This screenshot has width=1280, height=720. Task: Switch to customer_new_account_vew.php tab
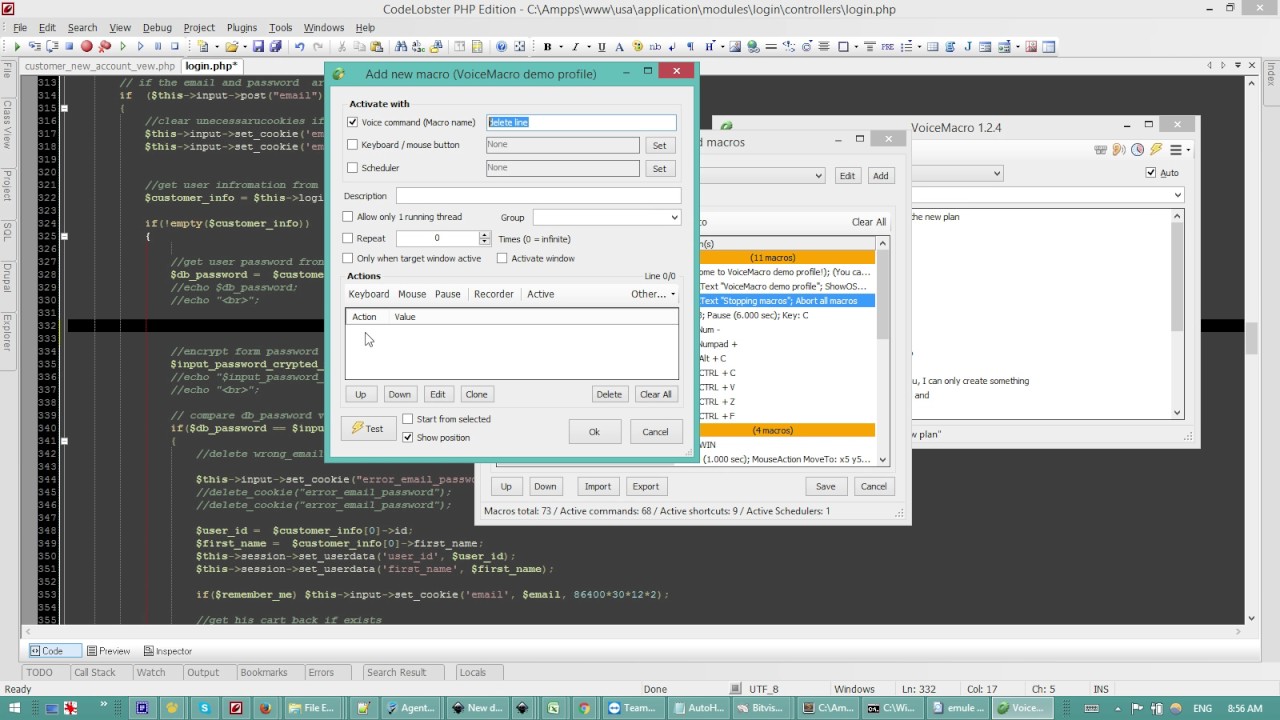tap(100, 66)
